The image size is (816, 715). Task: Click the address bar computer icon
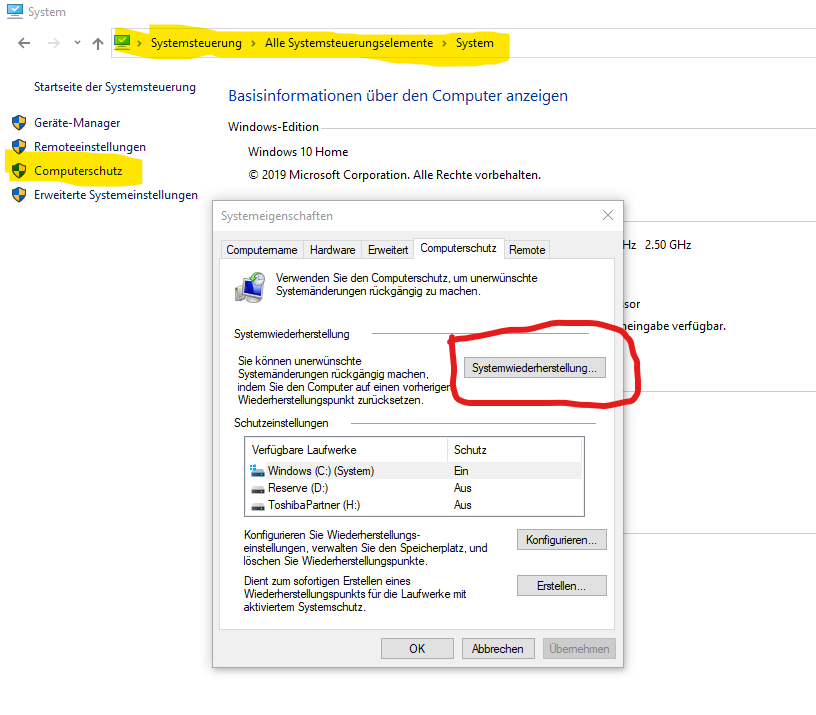122,42
